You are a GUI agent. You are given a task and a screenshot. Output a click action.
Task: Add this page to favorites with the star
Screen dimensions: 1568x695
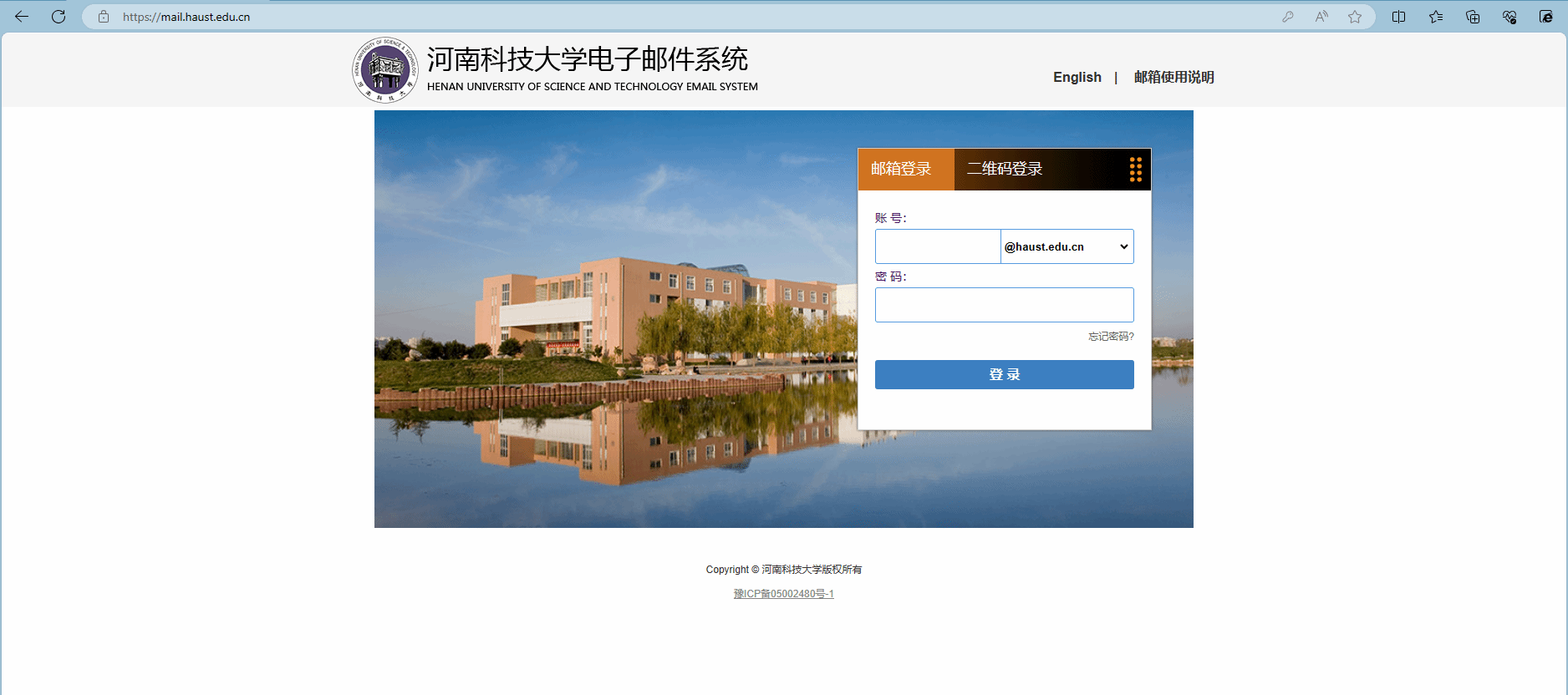(x=1355, y=17)
